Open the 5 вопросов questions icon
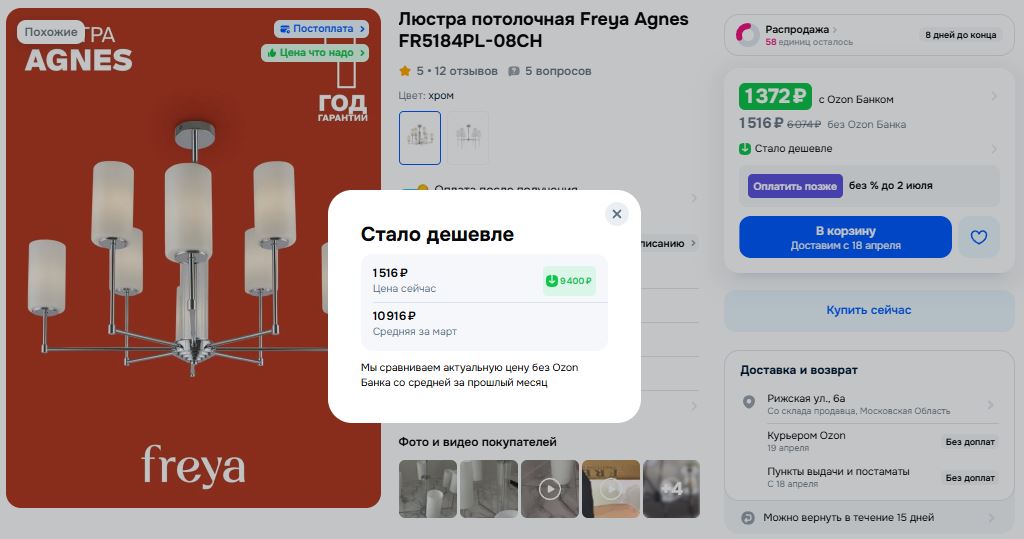Image resolution: width=1024 pixels, height=539 pixels. pyautogui.click(x=514, y=71)
